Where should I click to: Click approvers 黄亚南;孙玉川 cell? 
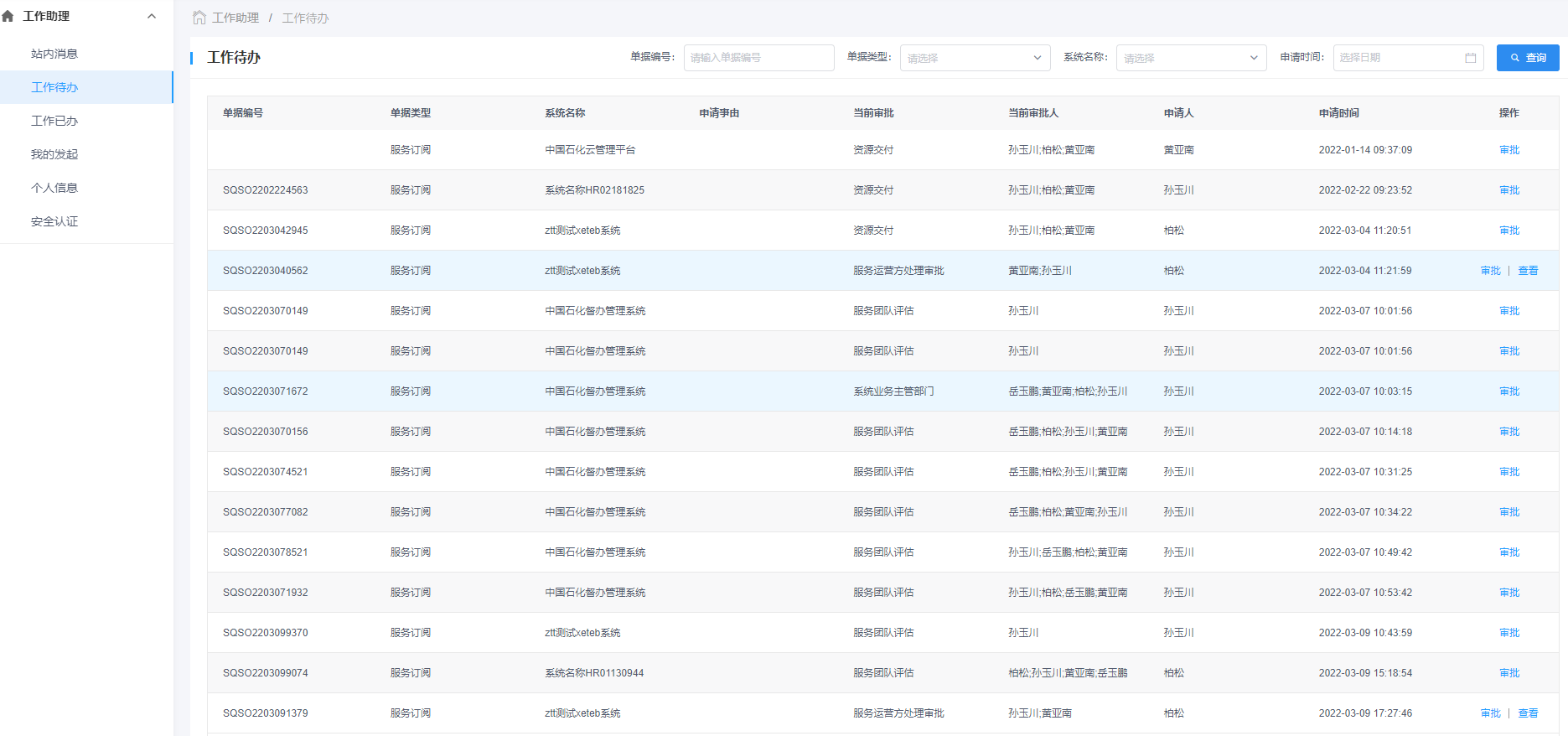click(x=1040, y=271)
